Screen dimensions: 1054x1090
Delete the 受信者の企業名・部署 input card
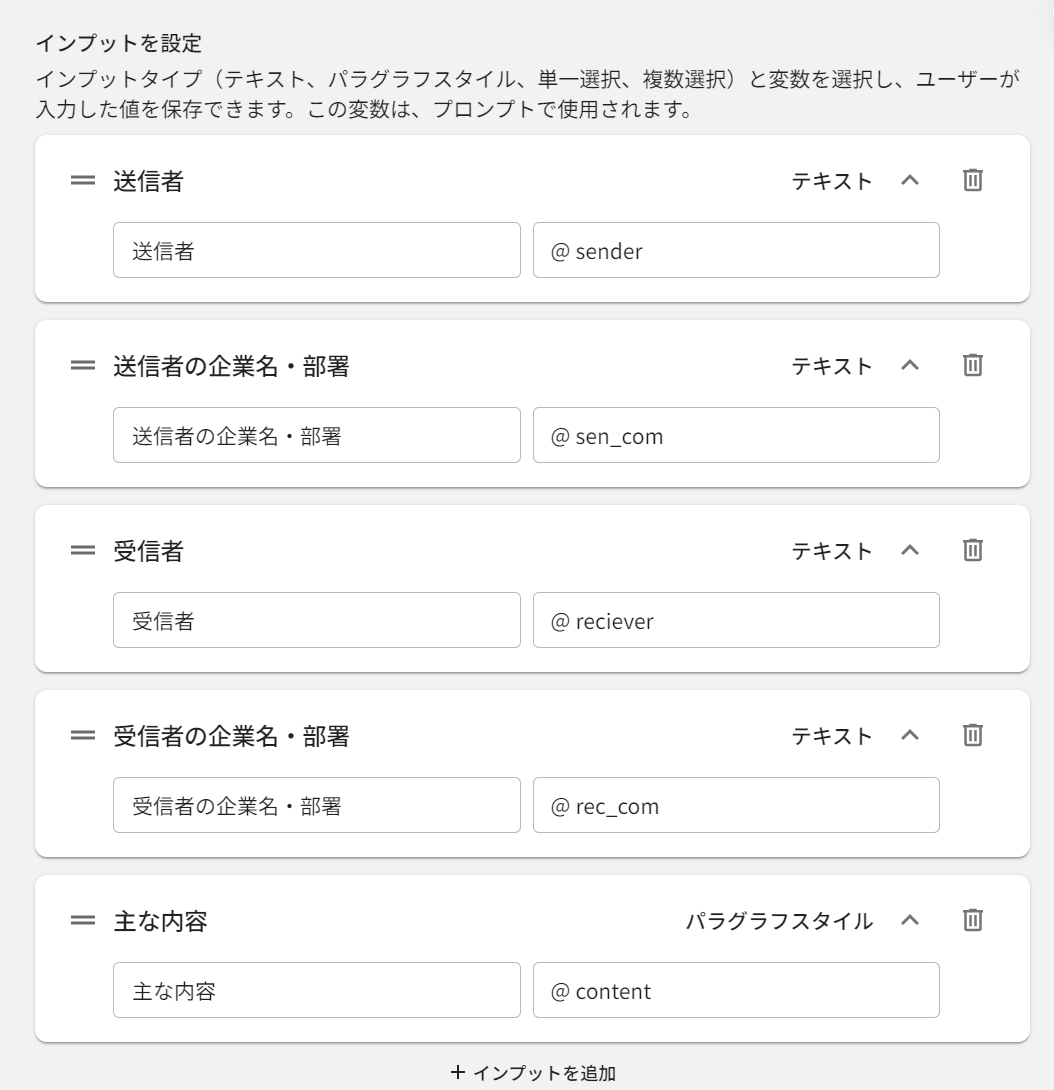(x=972, y=736)
